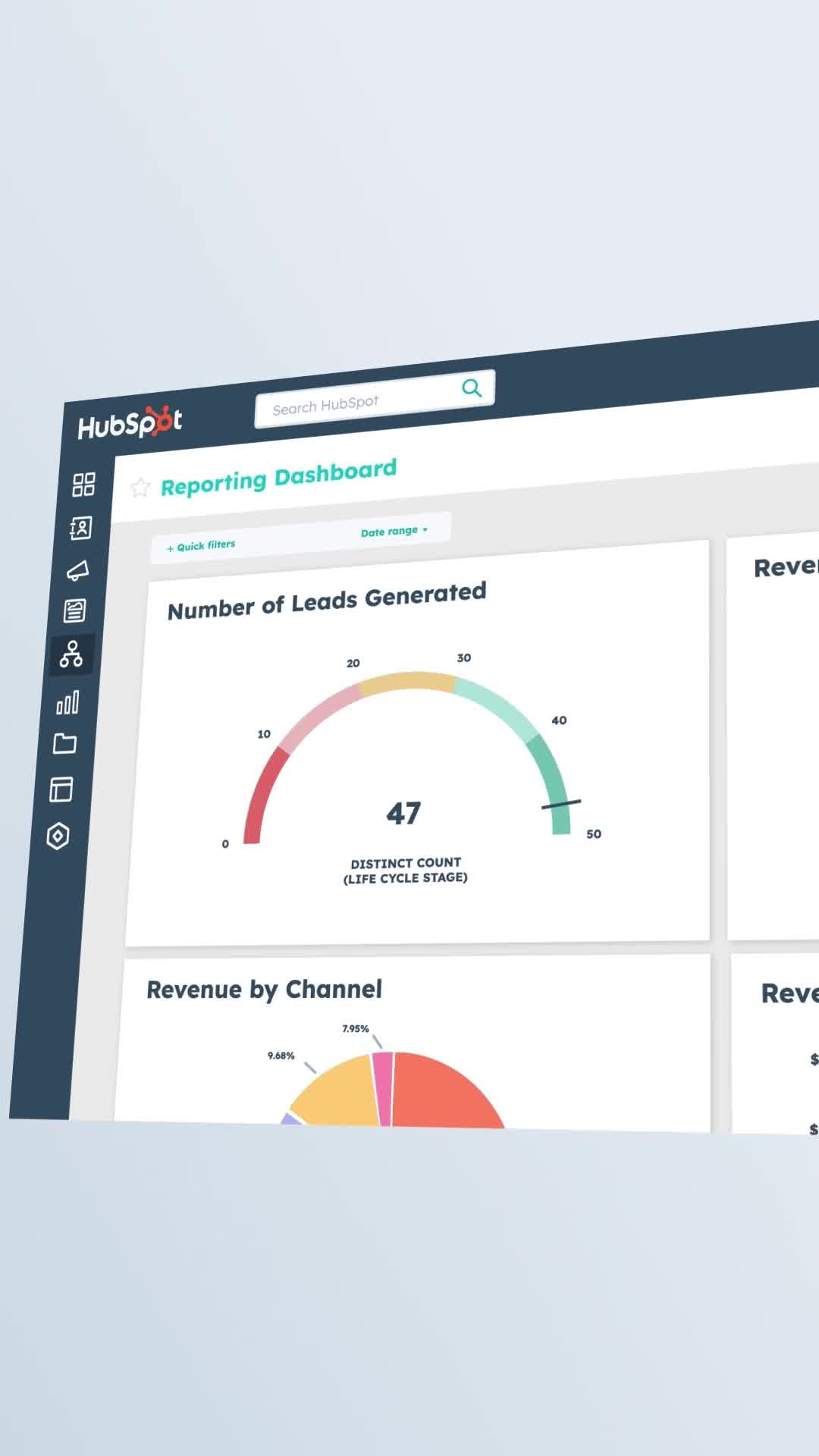Screen dimensions: 819x1456
Task: Click into the Search HubSpot field
Action: [356, 403]
